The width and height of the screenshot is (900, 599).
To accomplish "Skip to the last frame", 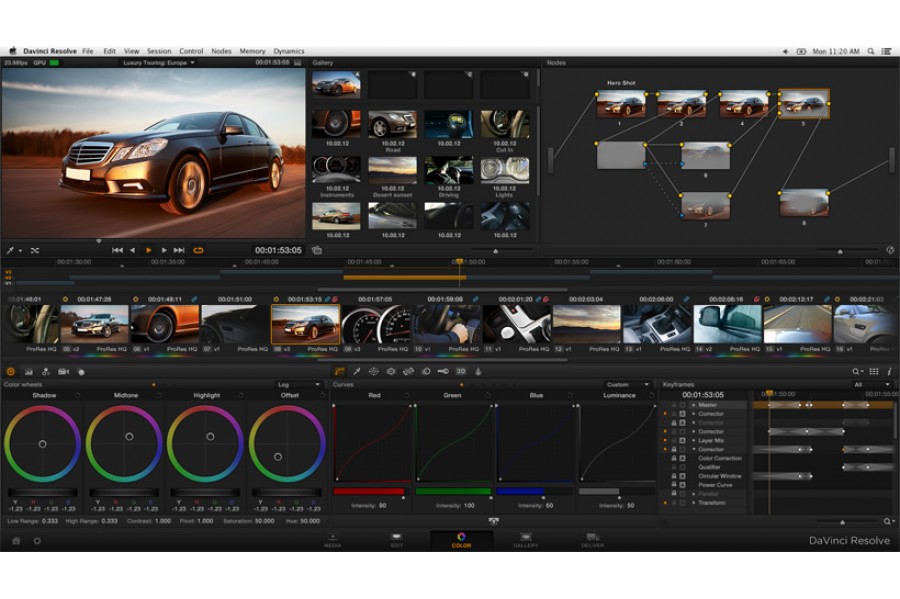I will (x=179, y=250).
